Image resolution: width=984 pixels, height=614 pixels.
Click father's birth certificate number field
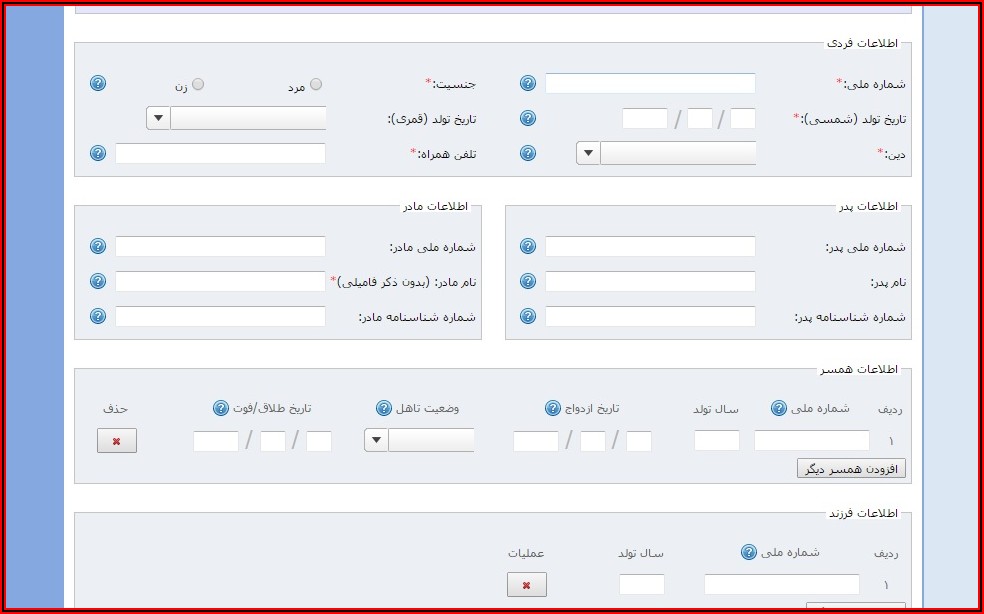pyautogui.click(x=650, y=317)
